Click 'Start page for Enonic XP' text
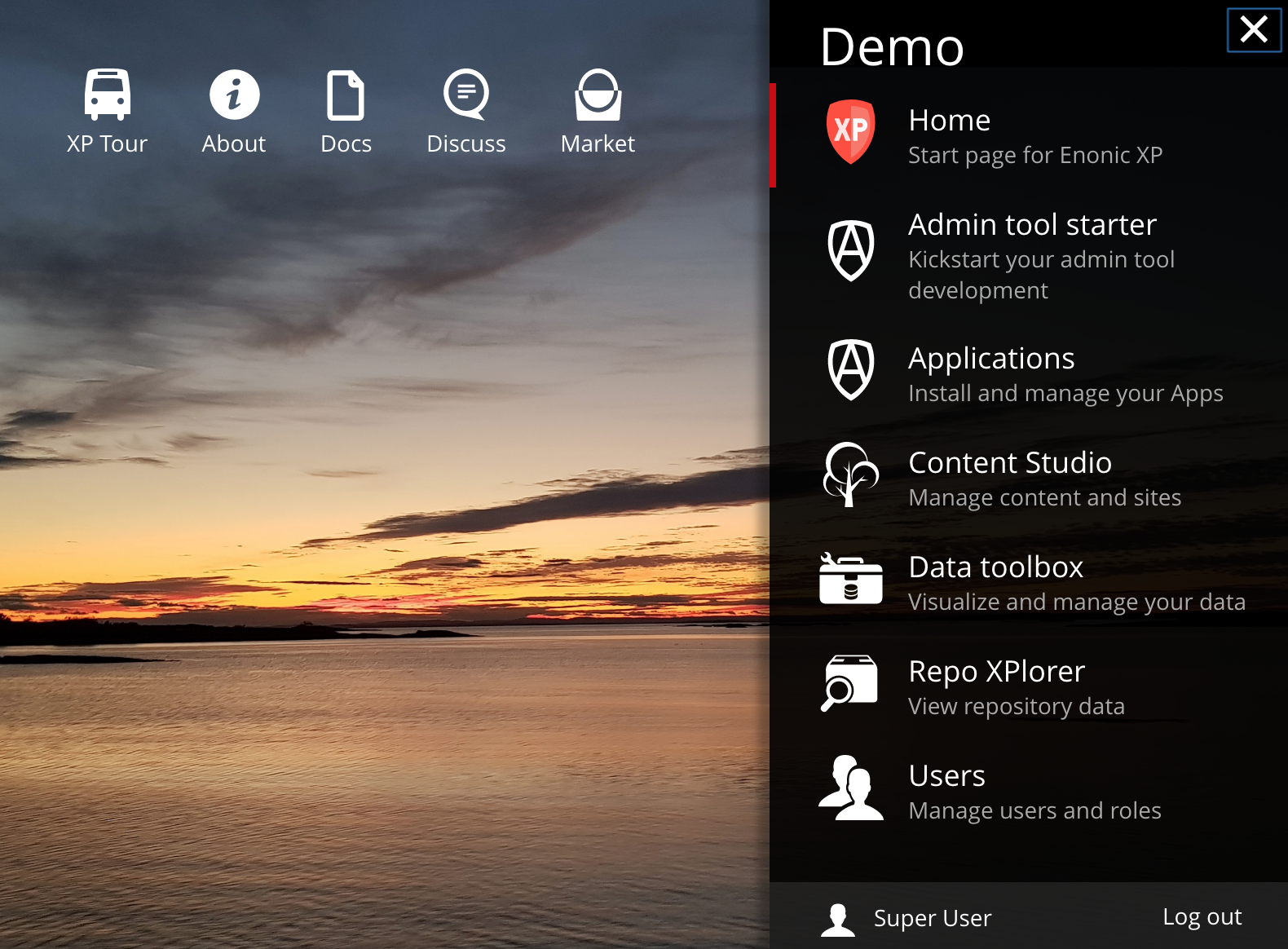1288x949 pixels. [x=1035, y=156]
